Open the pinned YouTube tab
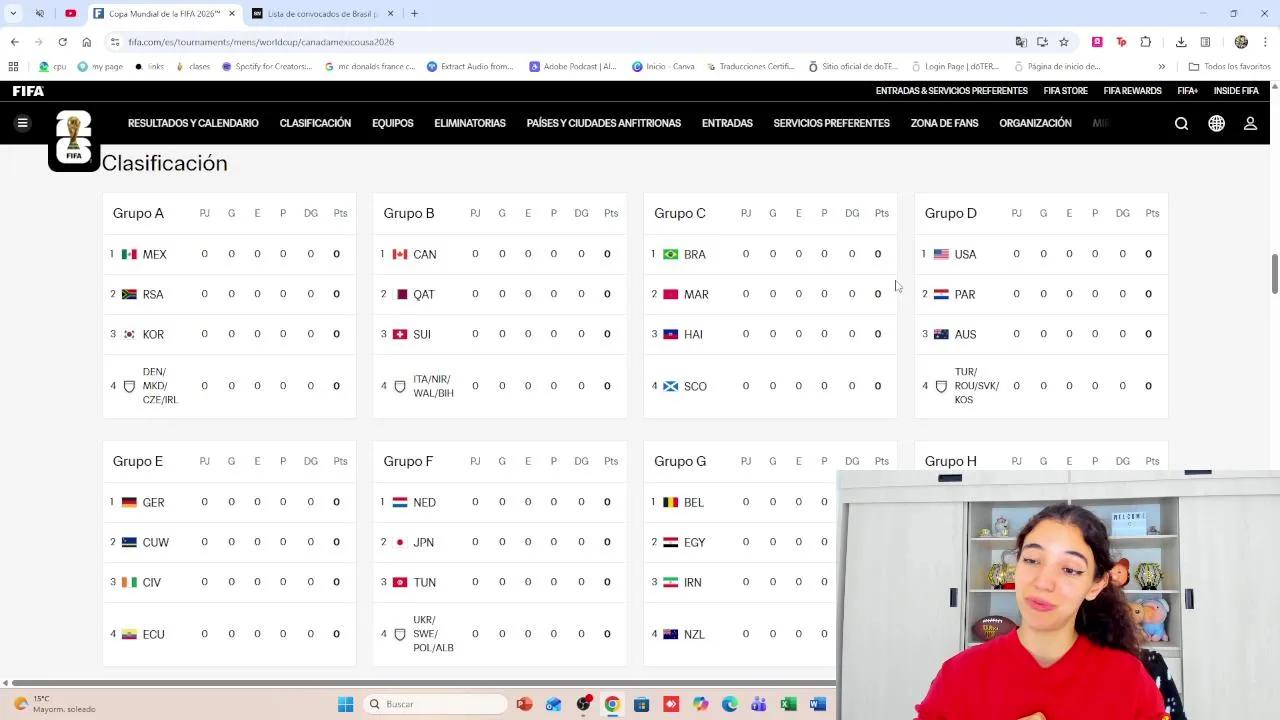The height and width of the screenshot is (720, 1280). [70, 14]
